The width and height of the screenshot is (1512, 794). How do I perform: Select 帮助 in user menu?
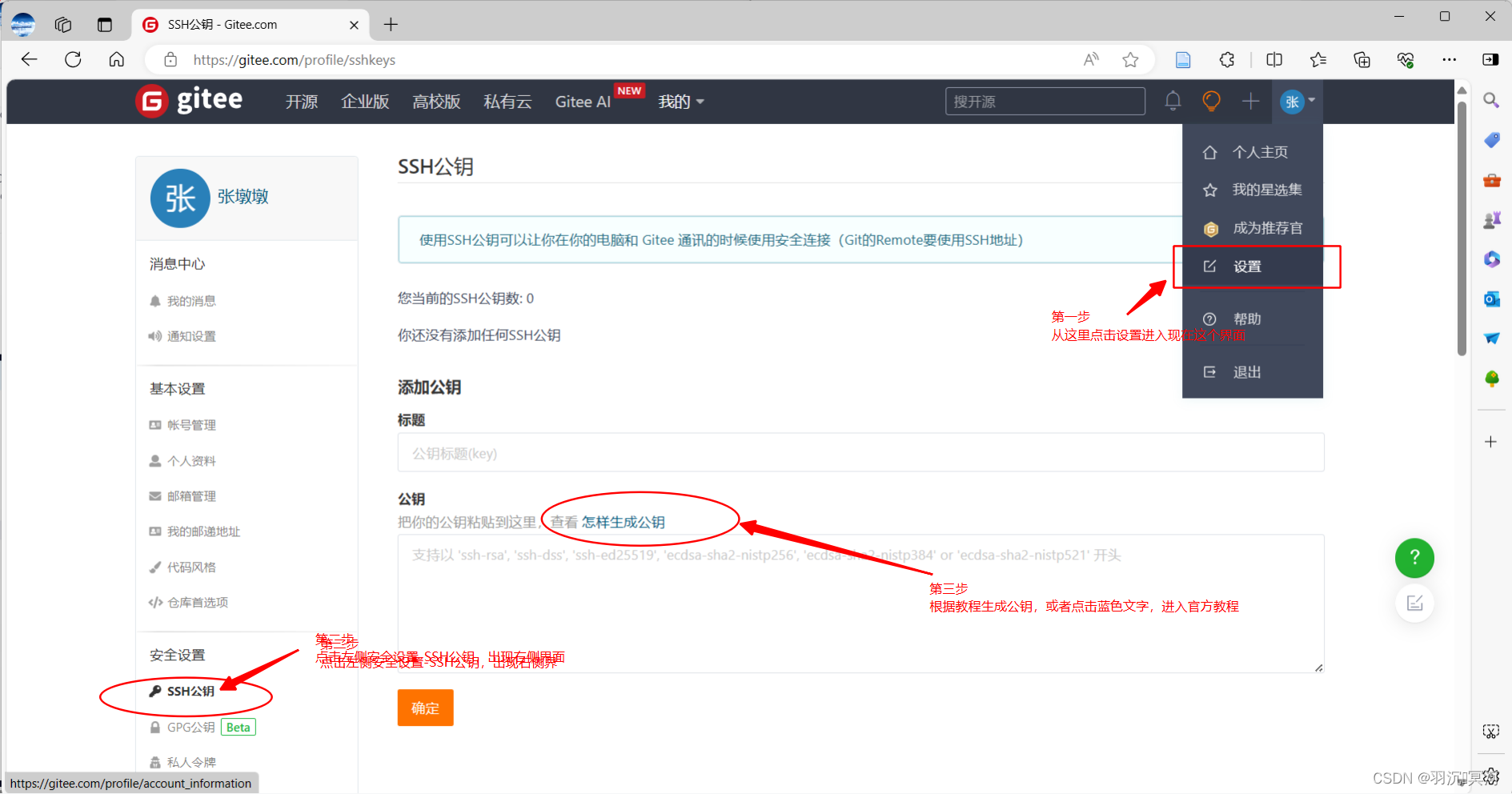pyautogui.click(x=1252, y=319)
